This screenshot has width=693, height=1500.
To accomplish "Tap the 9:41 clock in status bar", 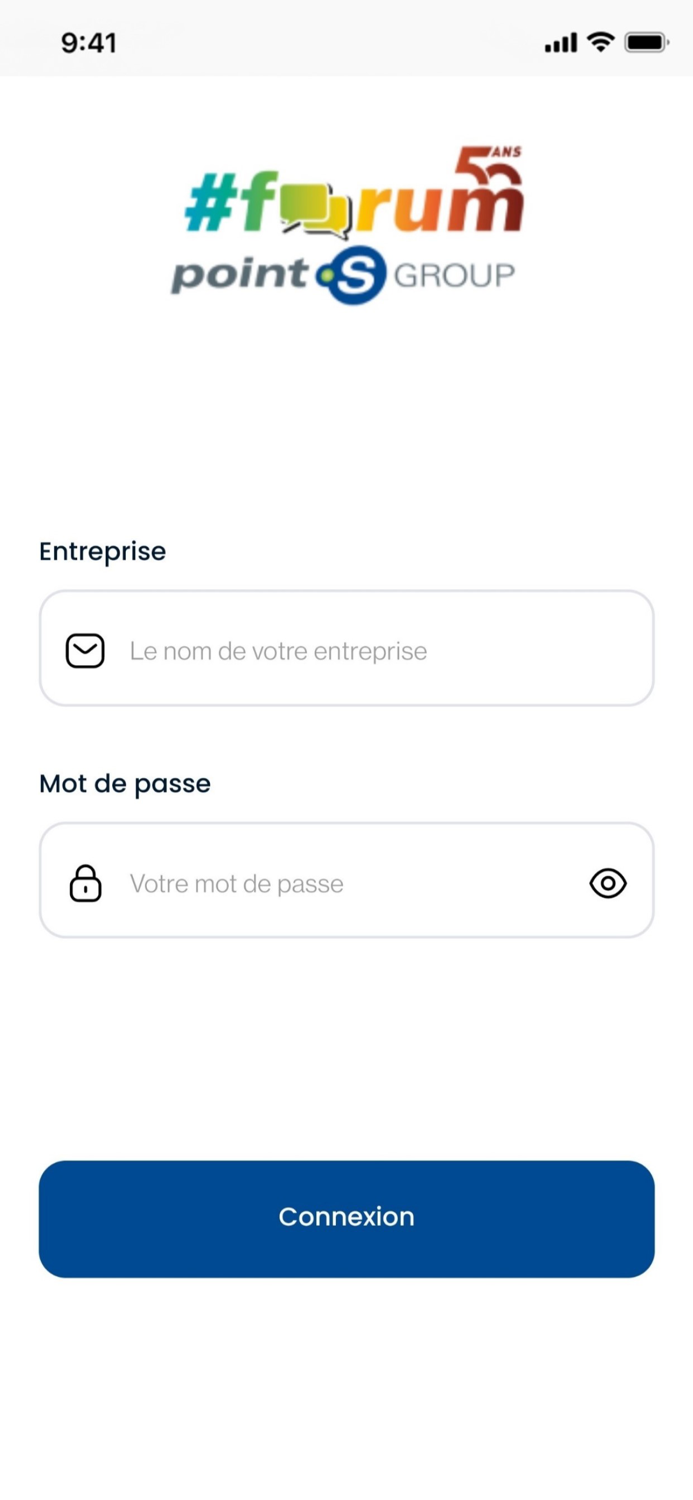I will click(x=89, y=43).
